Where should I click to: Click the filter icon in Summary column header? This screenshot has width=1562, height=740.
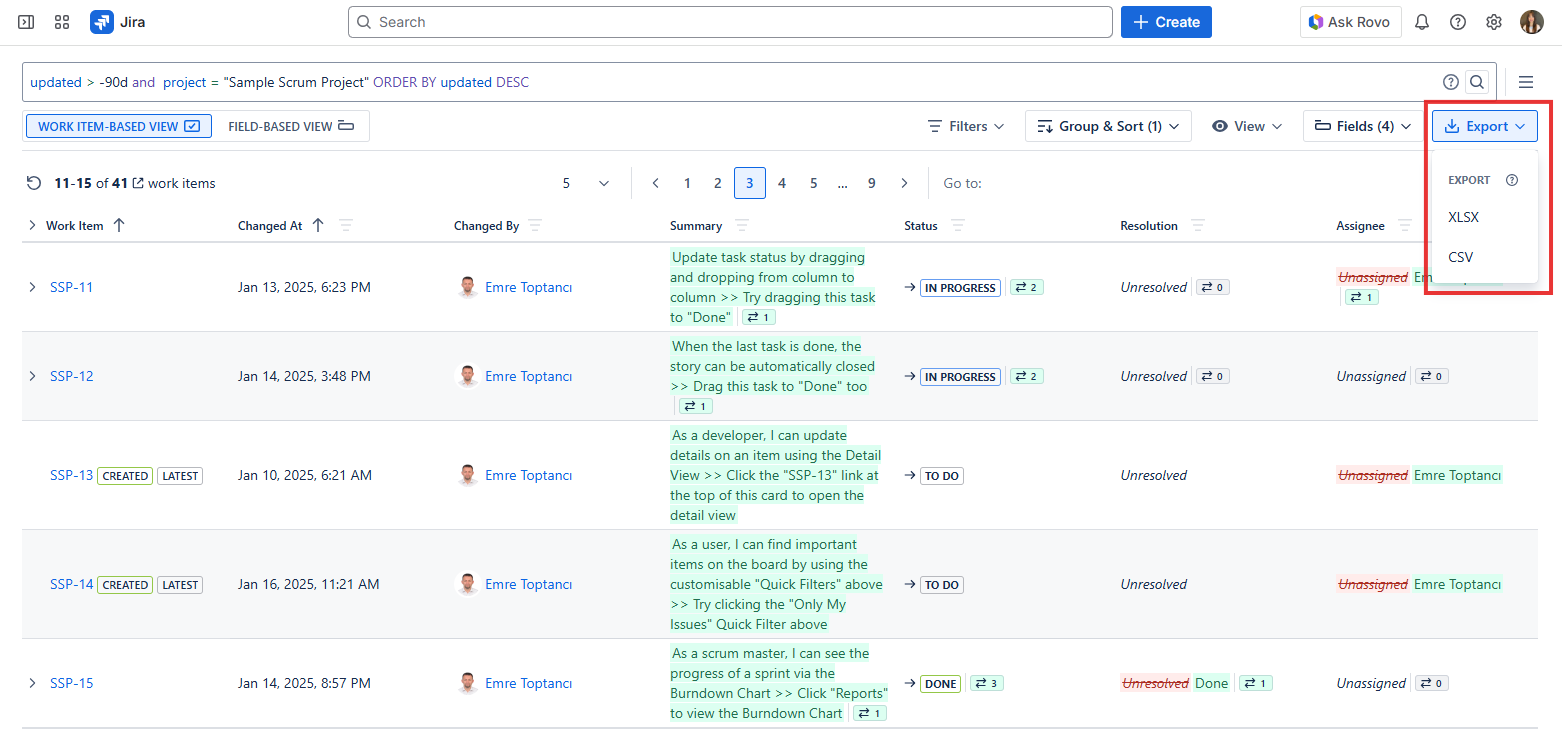742,226
